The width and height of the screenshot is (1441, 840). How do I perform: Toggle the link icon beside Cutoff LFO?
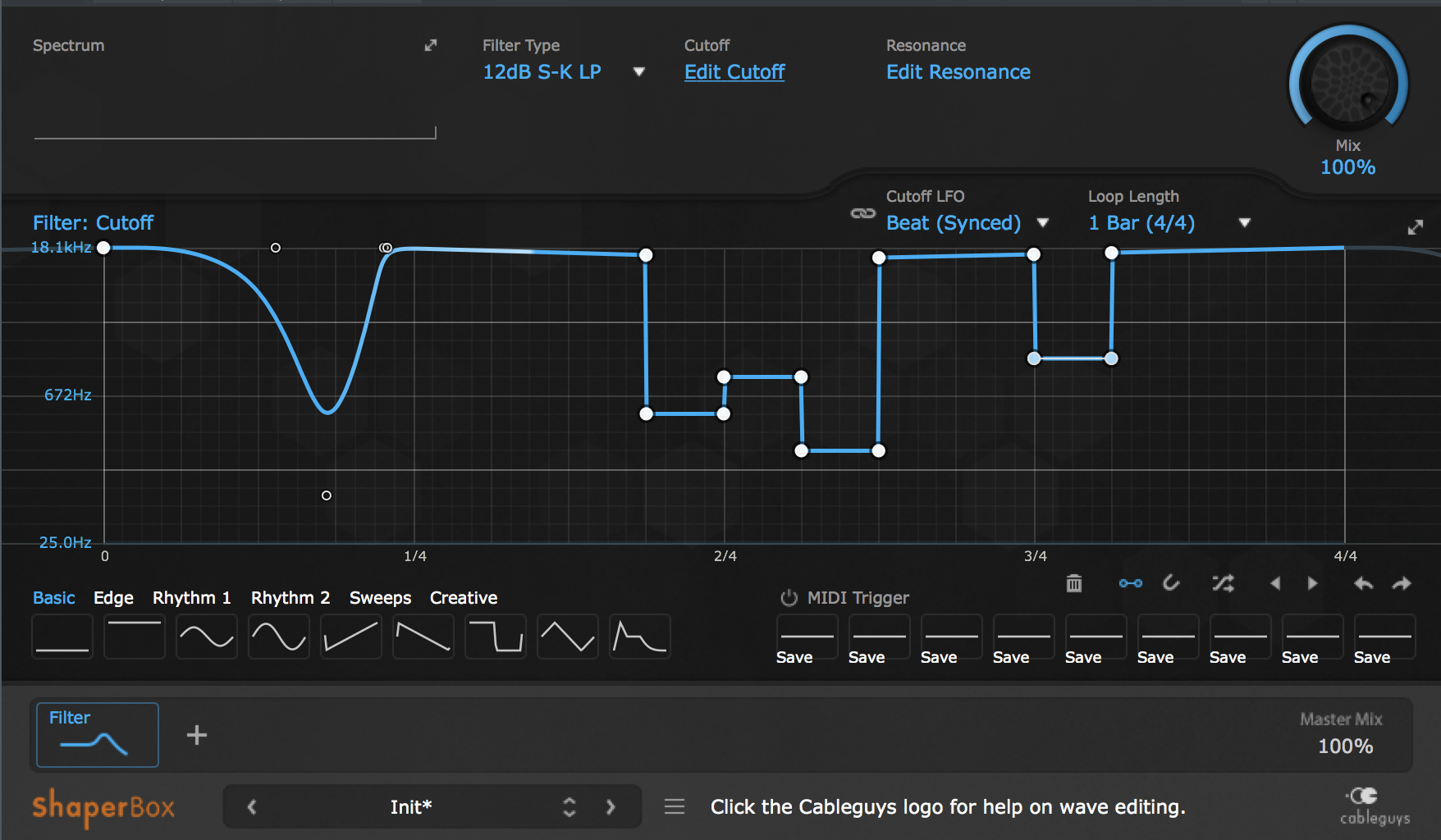pyautogui.click(x=862, y=213)
